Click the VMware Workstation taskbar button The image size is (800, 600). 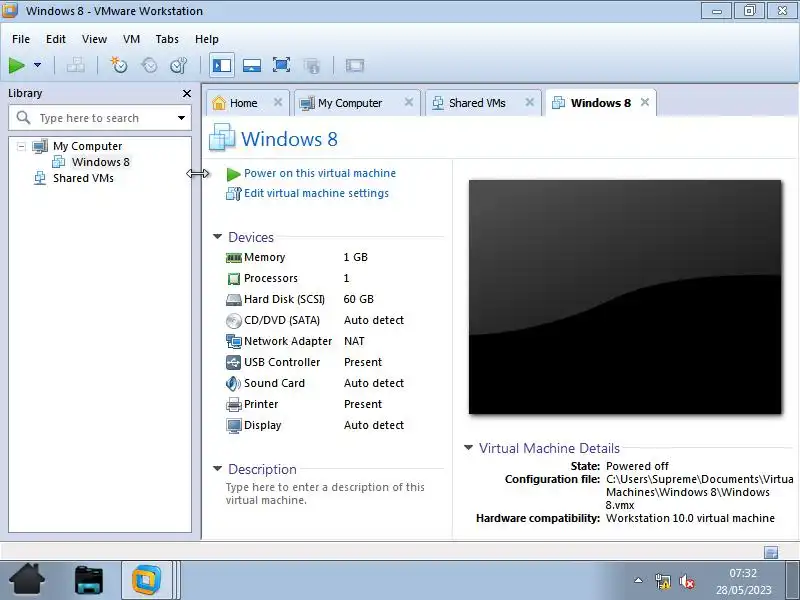click(147, 580)
